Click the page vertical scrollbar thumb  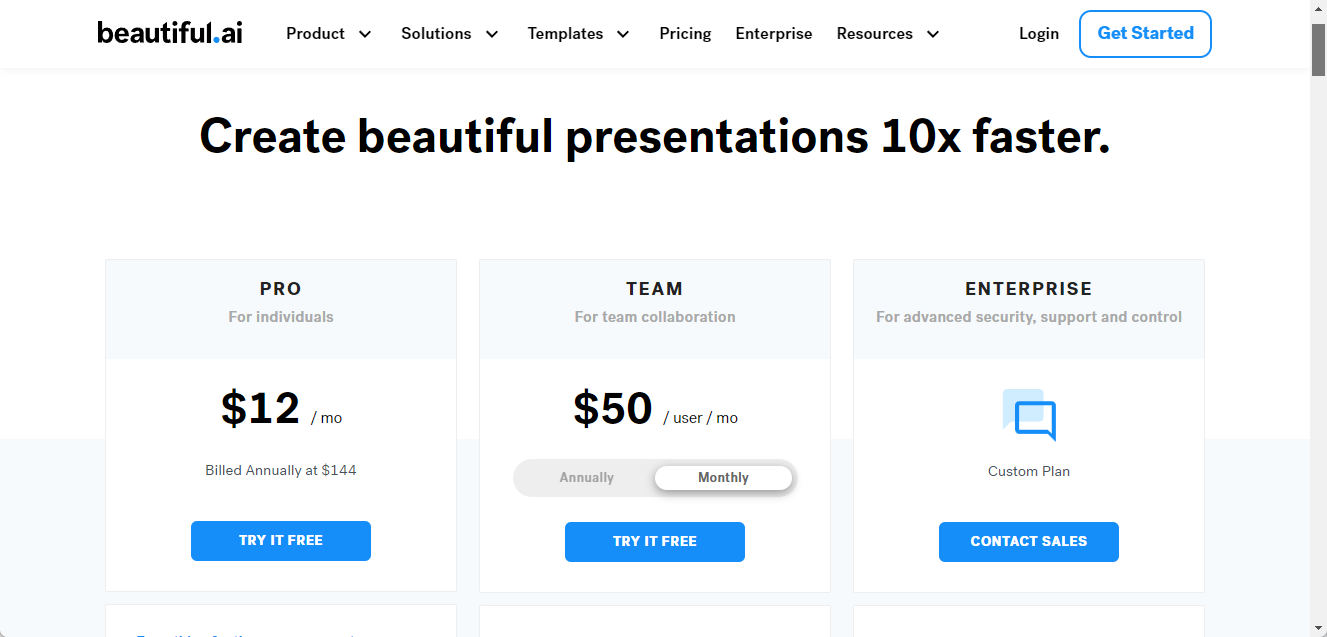[x=1319, y=49]
